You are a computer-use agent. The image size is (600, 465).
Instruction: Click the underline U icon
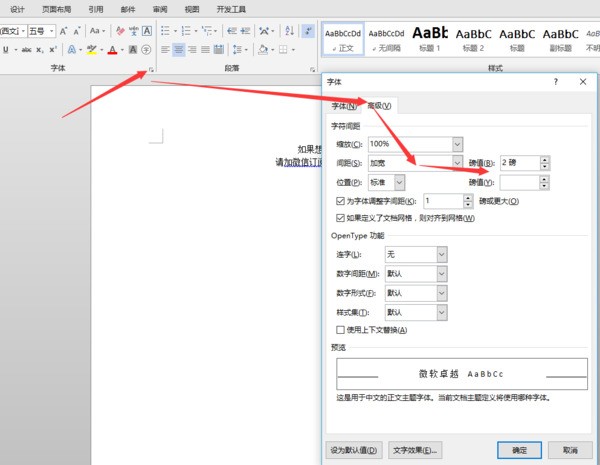5,50
